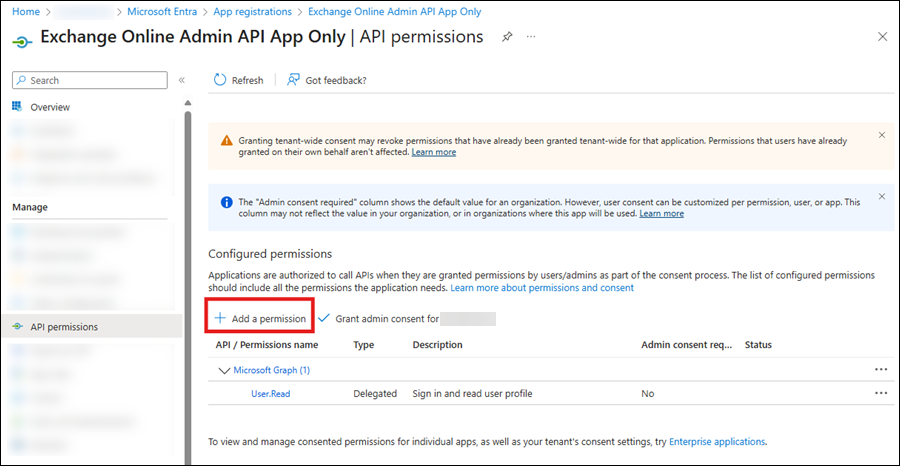
Task: Click the Description column header
Action: (x=437, y=345)
